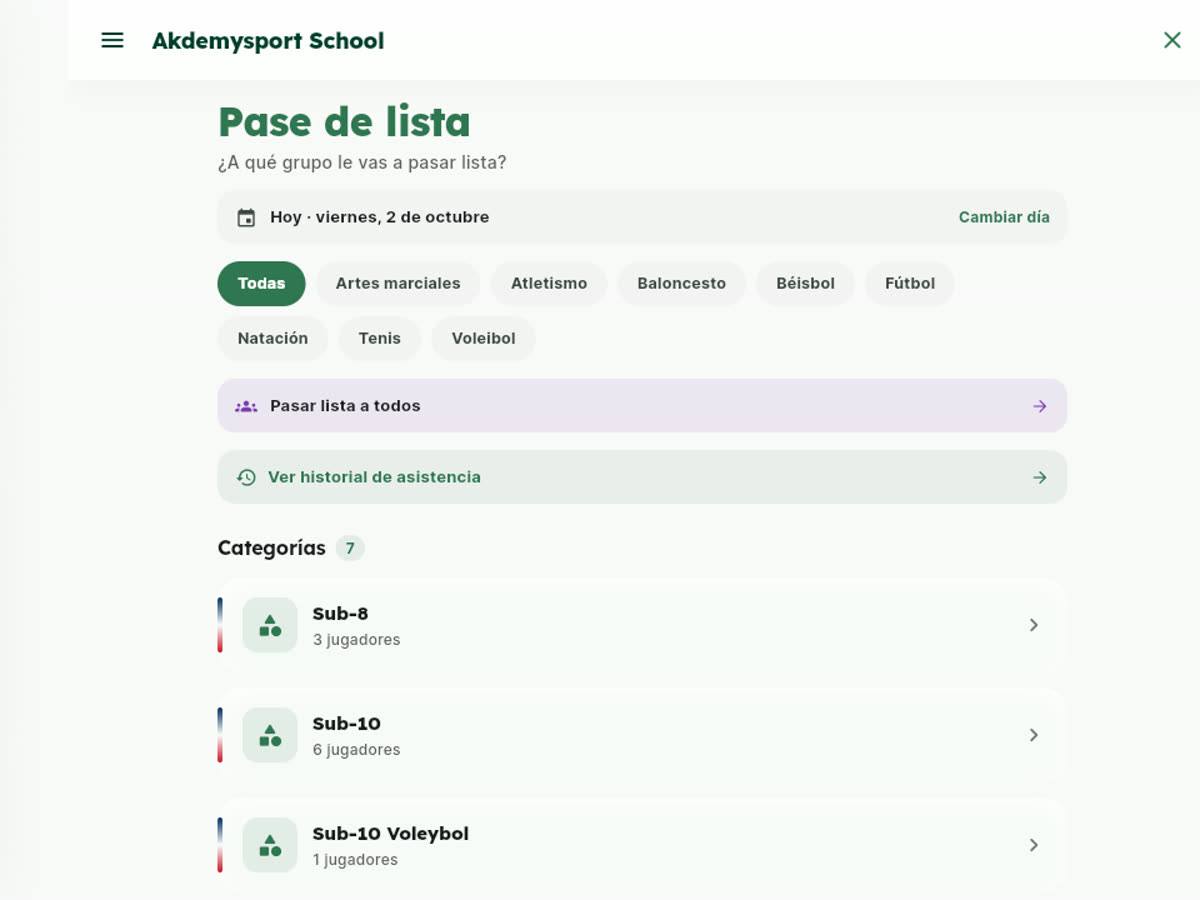Viewport: 1200px width, 900px height.
Task: Open the hamburger navigation menu
Action: (x=113, y=40)
